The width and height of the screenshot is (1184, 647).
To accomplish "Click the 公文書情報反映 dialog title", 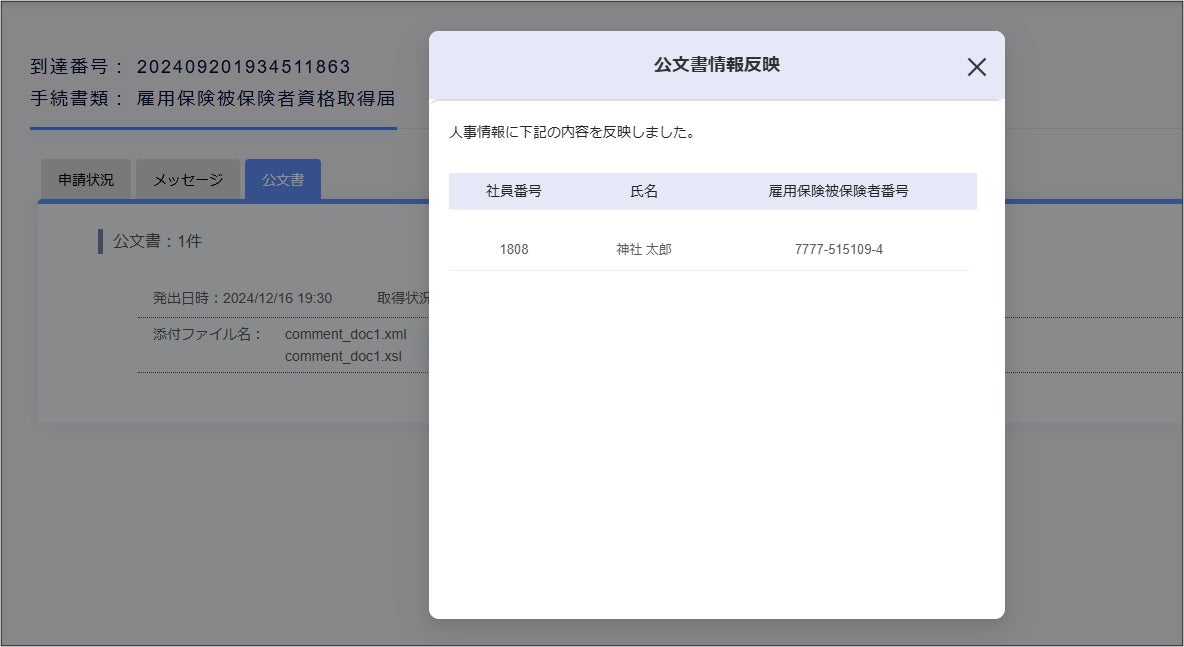I will point(717,65).
